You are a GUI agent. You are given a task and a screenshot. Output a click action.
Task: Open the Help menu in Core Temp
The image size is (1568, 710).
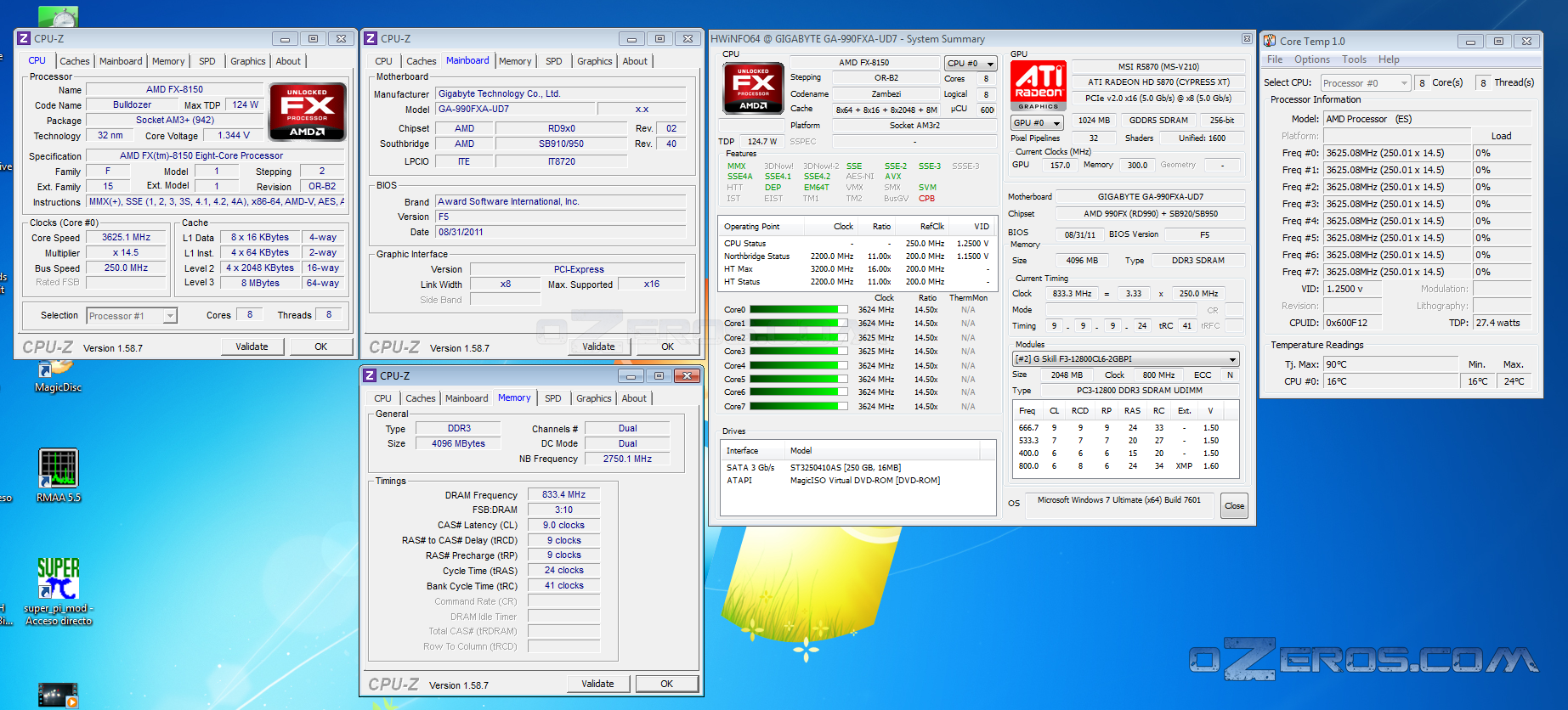coord(1389,59)
